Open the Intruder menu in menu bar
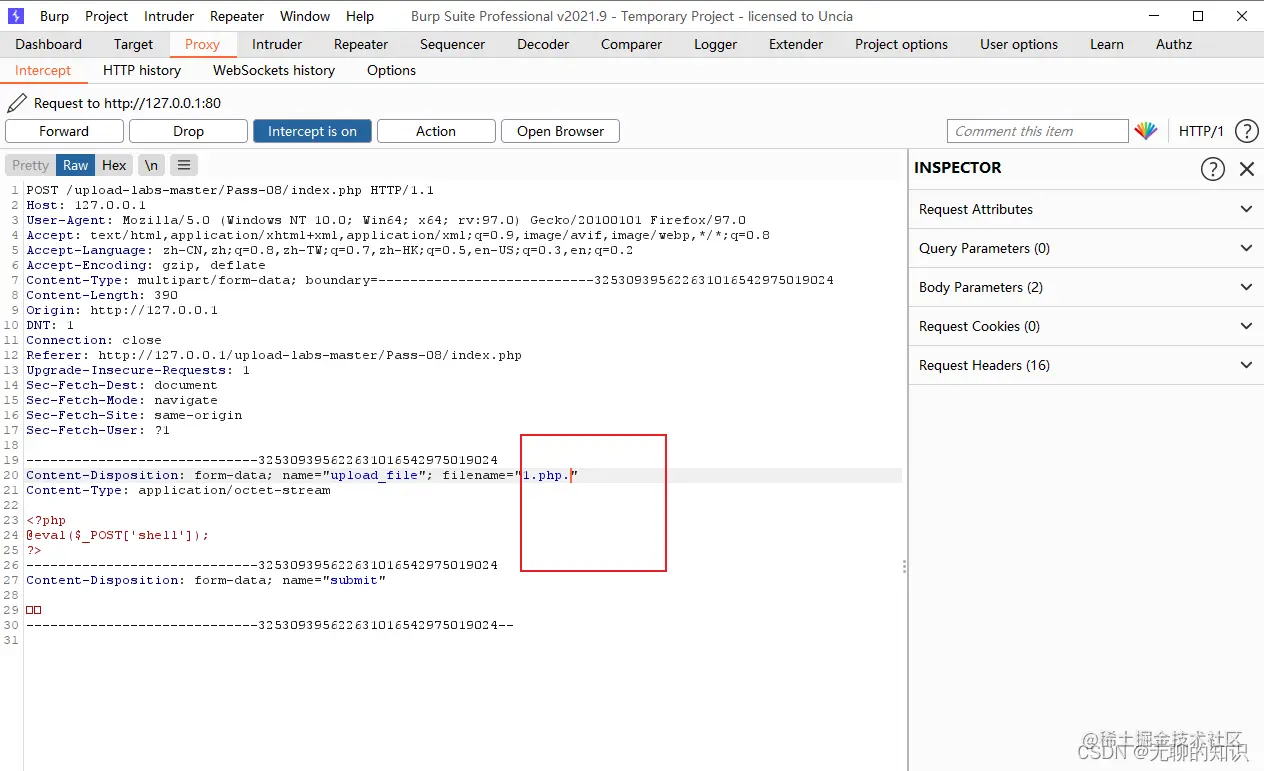This screenshot has height=771, width=1264. pyautogui.click(x=169, y=16)
